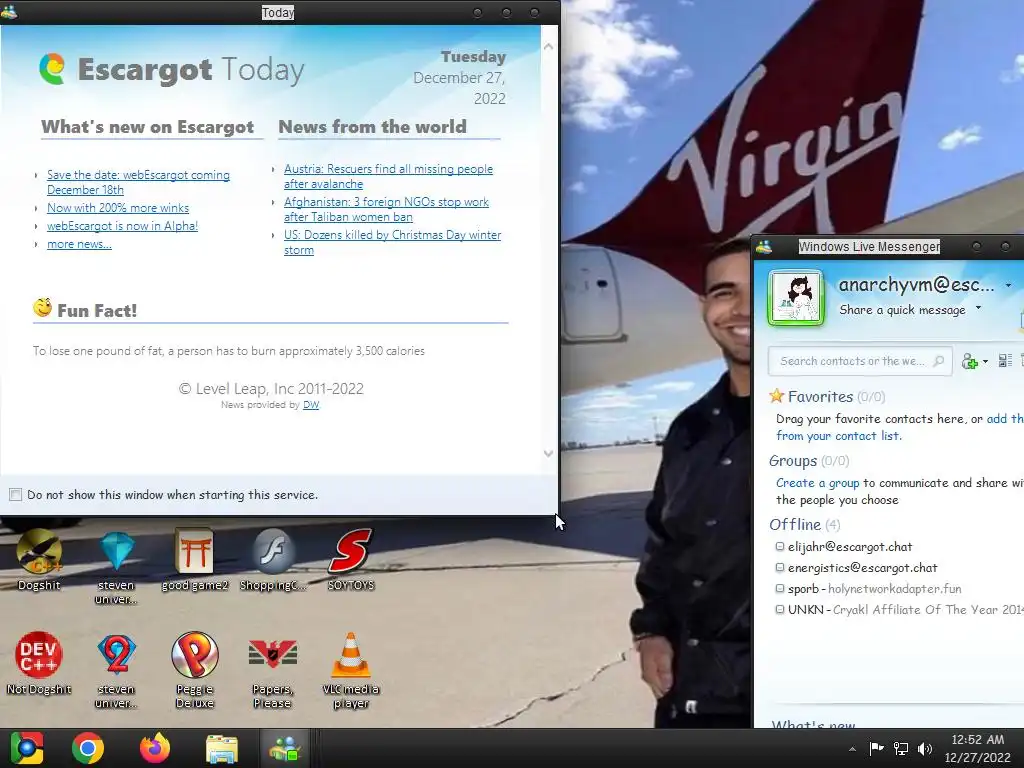The image size is (1024, 768).
Task: Open the steven univer... icon with number 2
Action: click(x=116, y=670)
